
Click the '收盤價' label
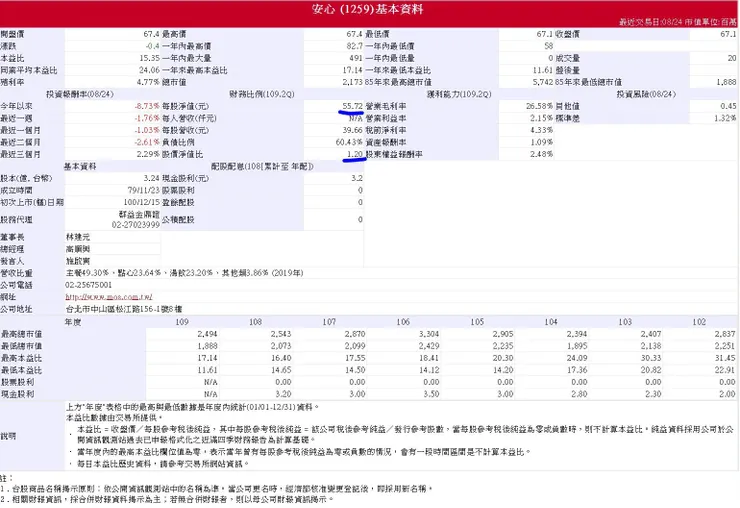coord(567,34)
